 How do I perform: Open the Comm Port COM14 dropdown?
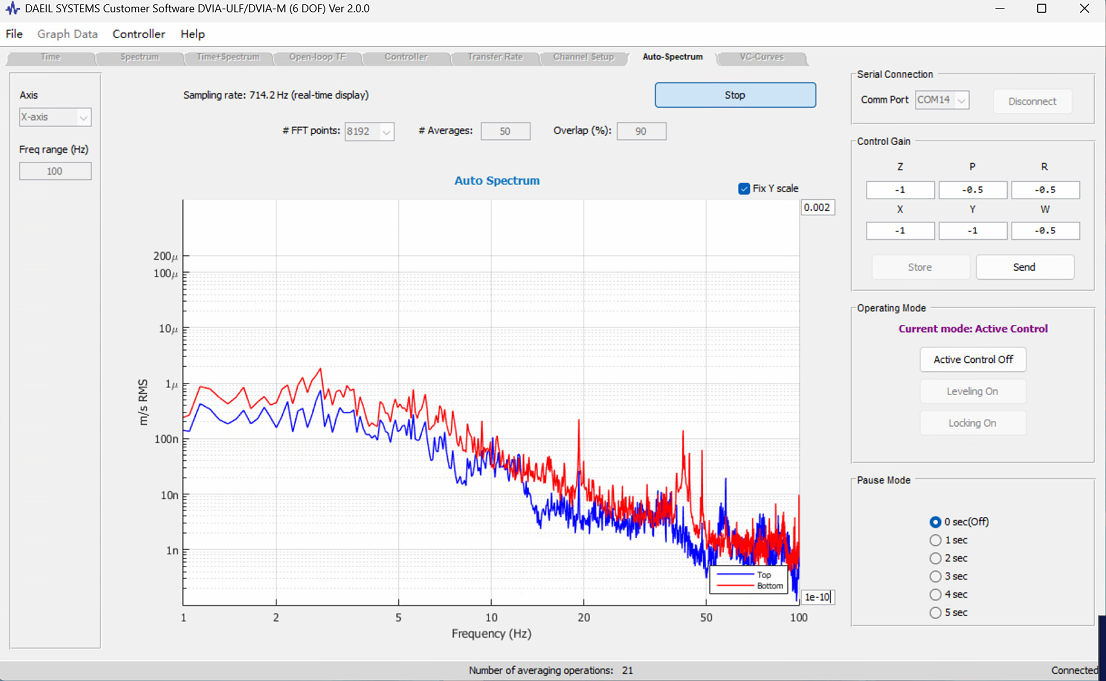[x=942, y=100]
